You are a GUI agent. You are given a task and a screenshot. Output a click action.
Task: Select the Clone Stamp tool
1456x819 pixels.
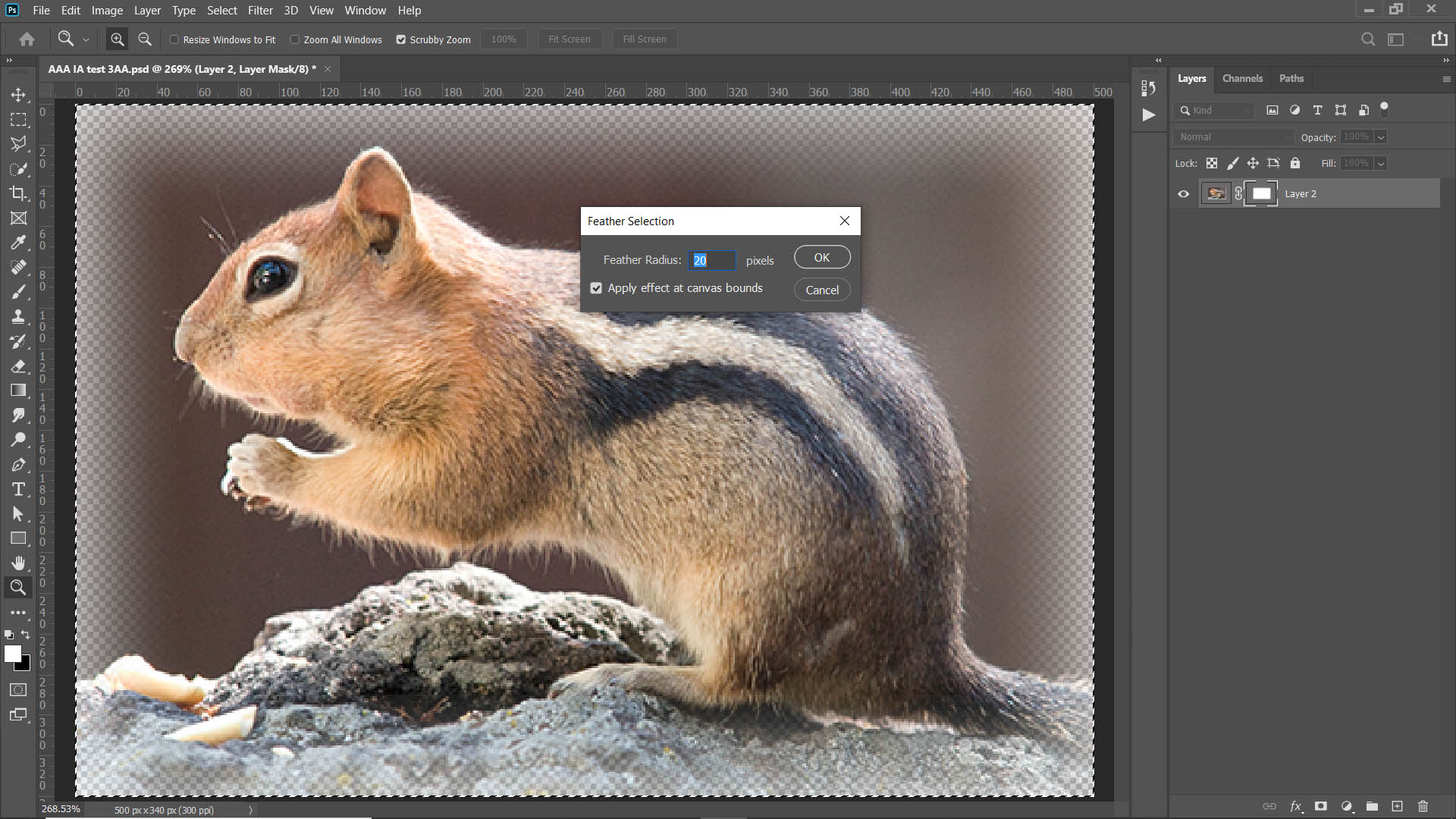pyautogui.click(x=18, y=317)
